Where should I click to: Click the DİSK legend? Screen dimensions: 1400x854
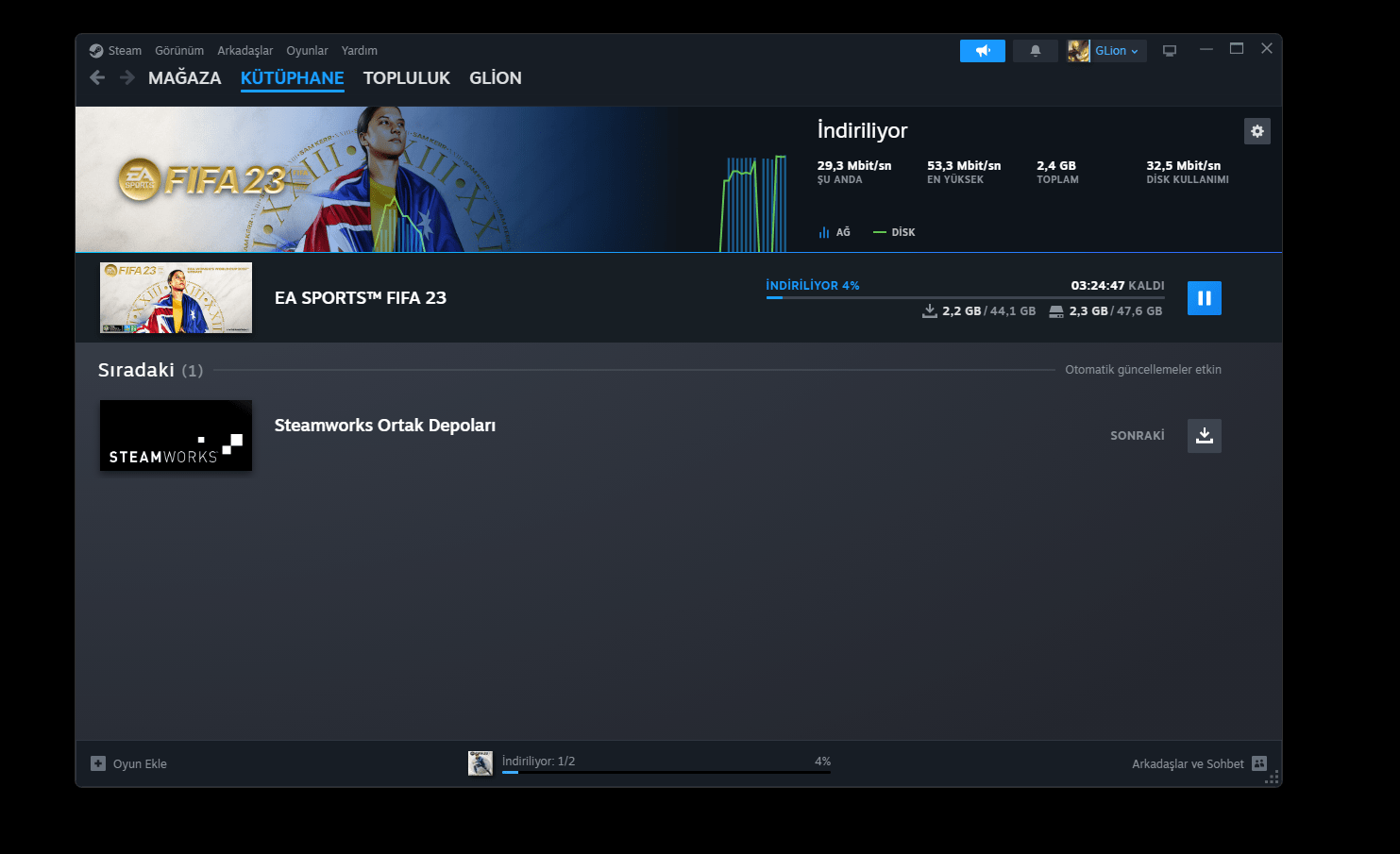894,232
